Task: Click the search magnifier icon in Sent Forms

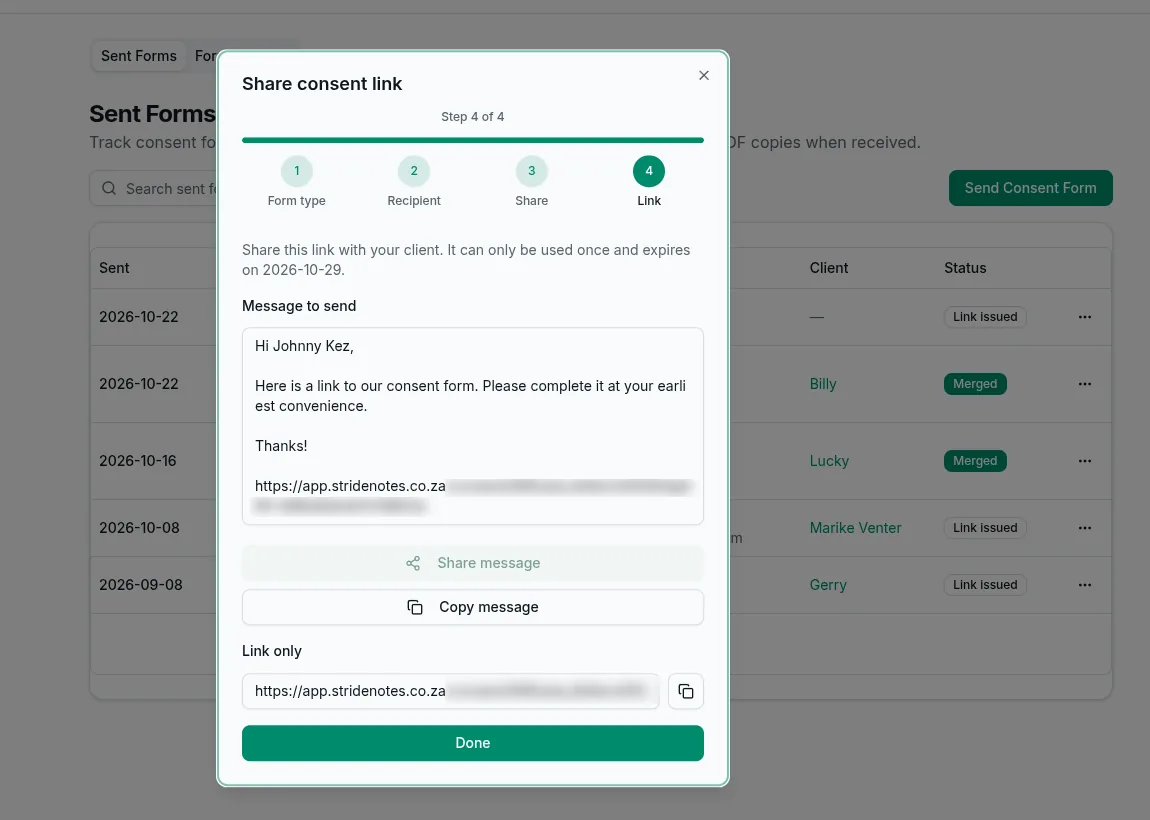Action: (109, 188)
